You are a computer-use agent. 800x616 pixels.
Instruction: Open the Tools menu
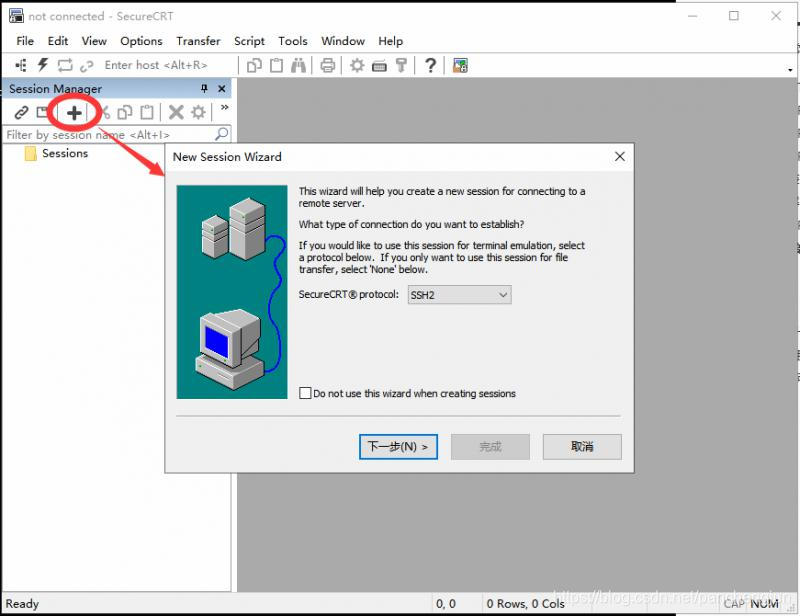[x=293, y=41]
